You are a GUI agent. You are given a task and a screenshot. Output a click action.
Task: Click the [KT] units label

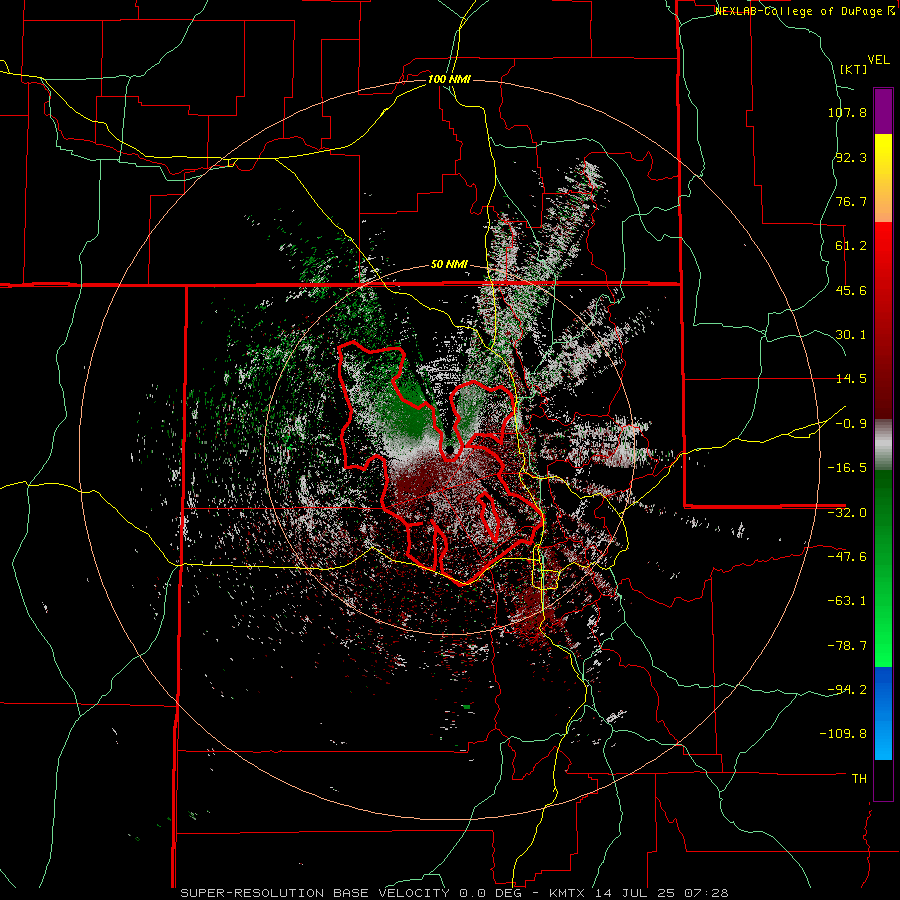click(x=853, y=69)
